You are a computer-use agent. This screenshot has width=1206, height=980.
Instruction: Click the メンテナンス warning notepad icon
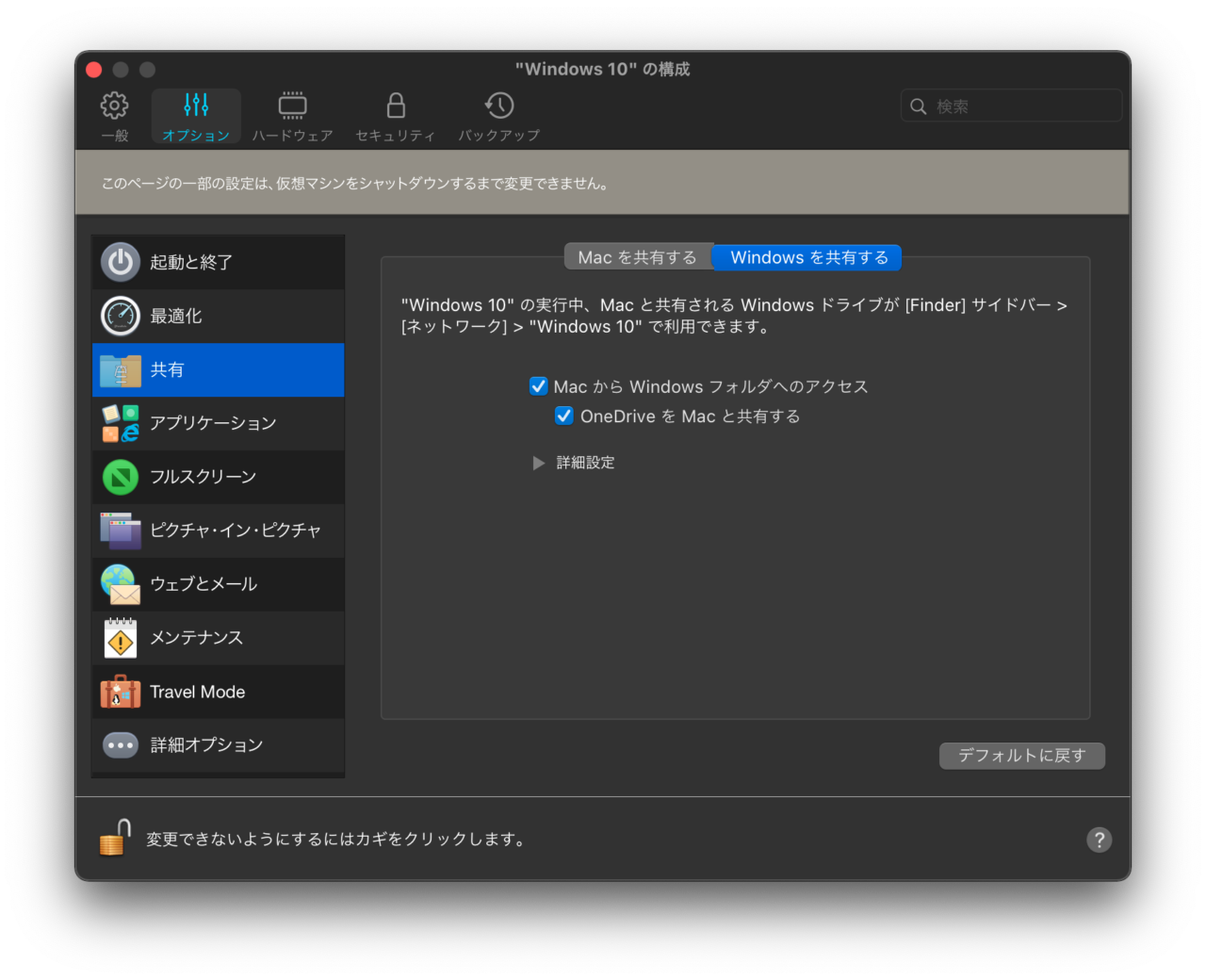point(121,638)
